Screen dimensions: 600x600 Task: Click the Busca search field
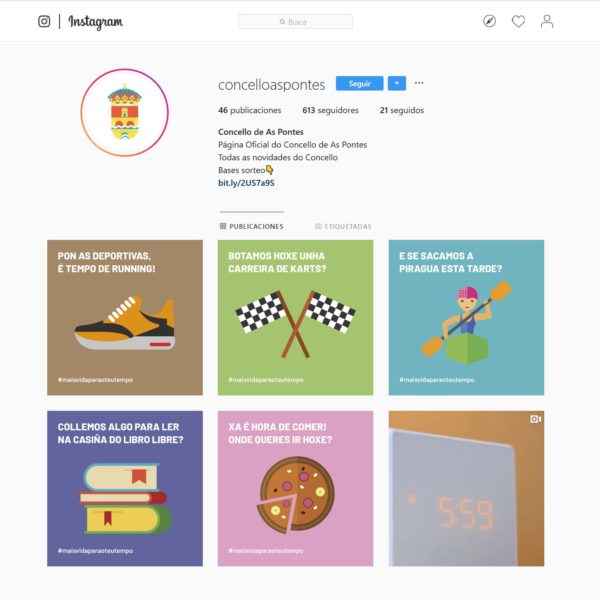[x=295, y=22]
